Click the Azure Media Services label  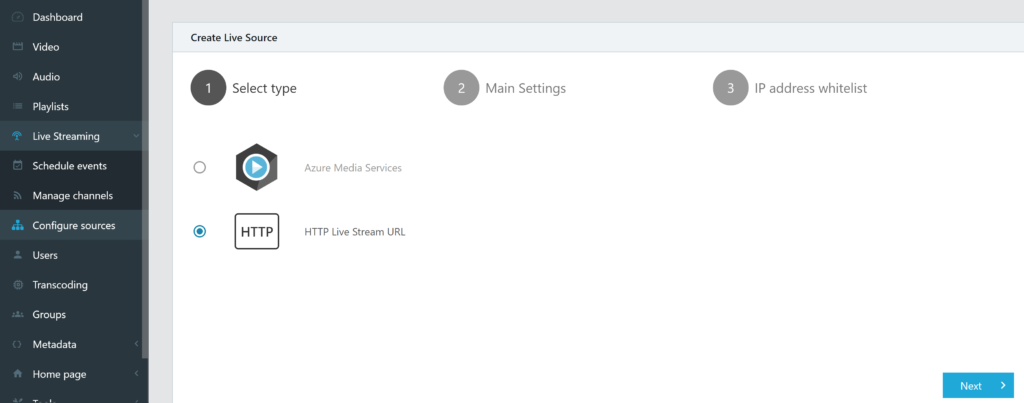click(353, 168)
